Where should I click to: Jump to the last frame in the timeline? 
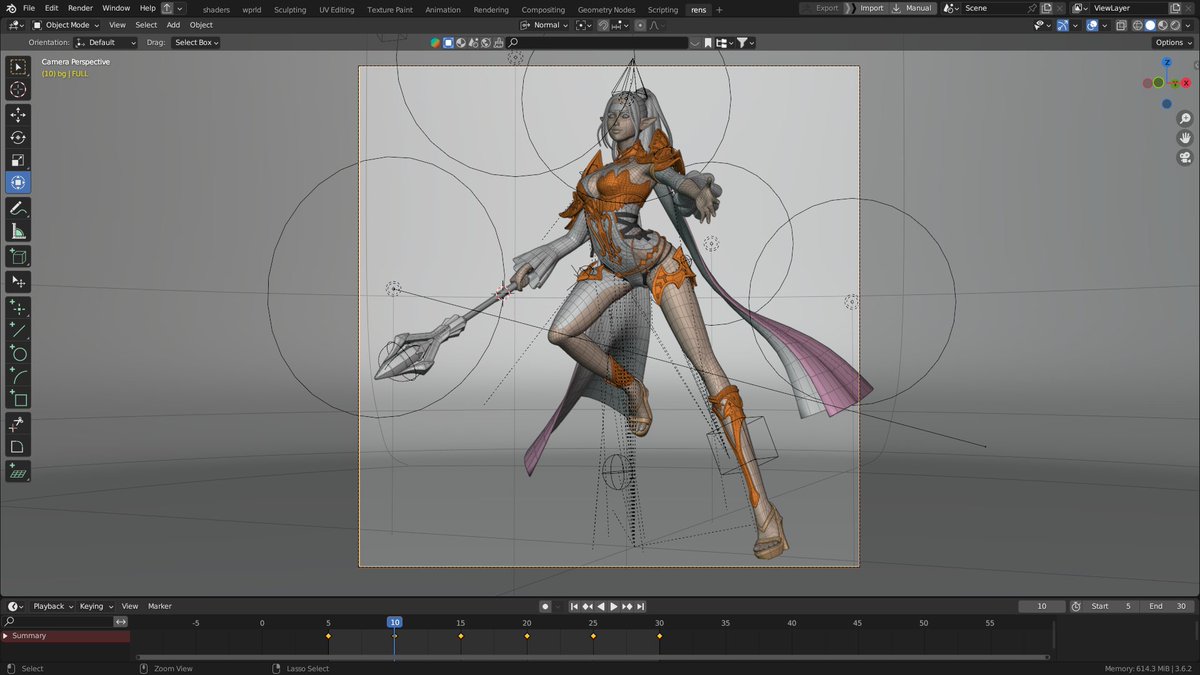(640, 606)
